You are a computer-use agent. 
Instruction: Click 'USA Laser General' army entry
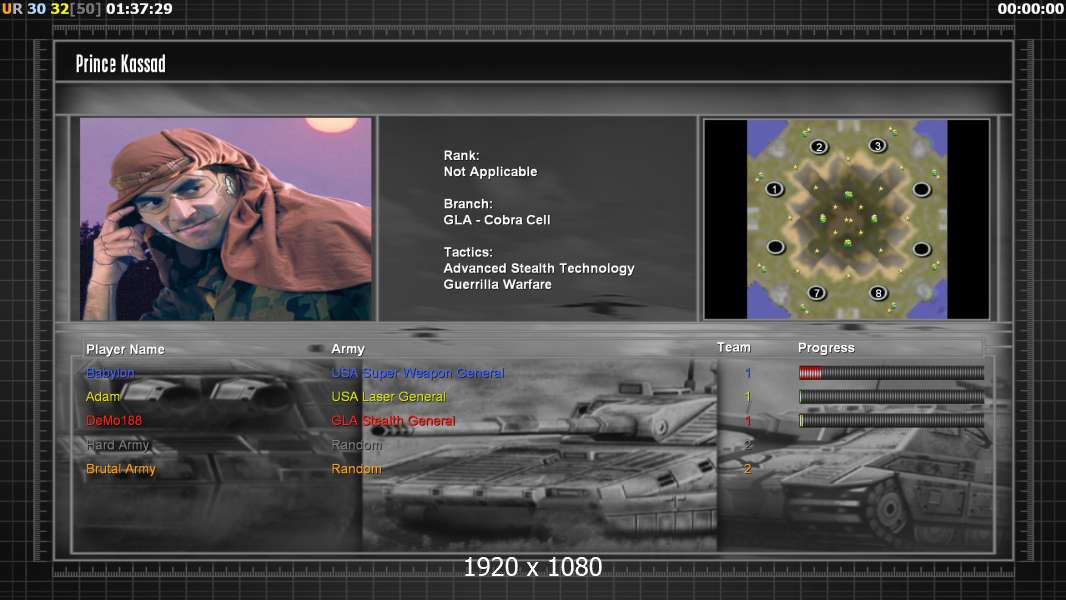389,397
